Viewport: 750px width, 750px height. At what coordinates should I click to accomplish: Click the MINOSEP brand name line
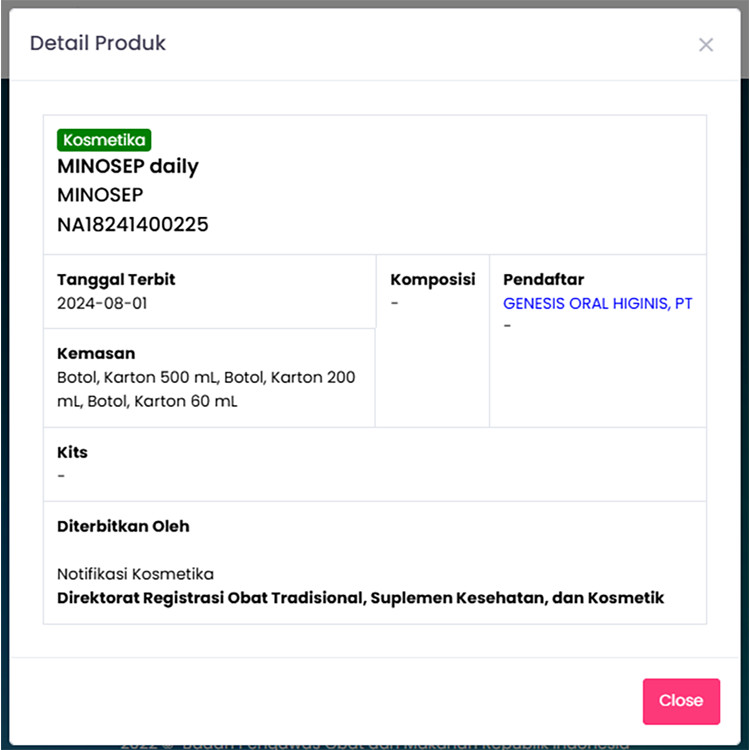[x=100, y=195]
